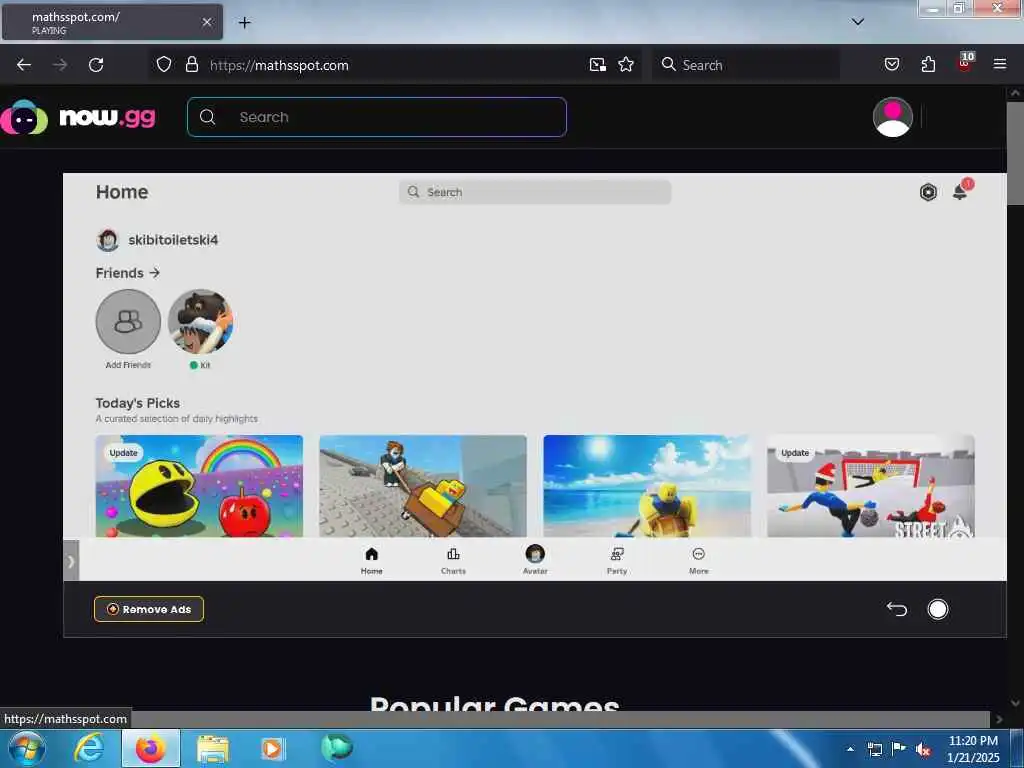
Task: Click the now.gg logo
Action: 78,118
